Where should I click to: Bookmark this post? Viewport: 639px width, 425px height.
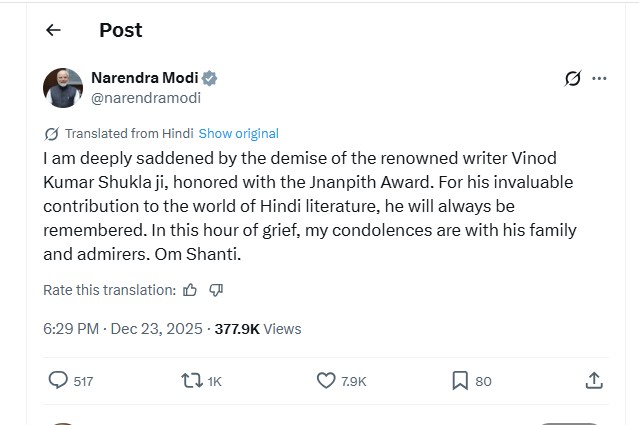459,380
